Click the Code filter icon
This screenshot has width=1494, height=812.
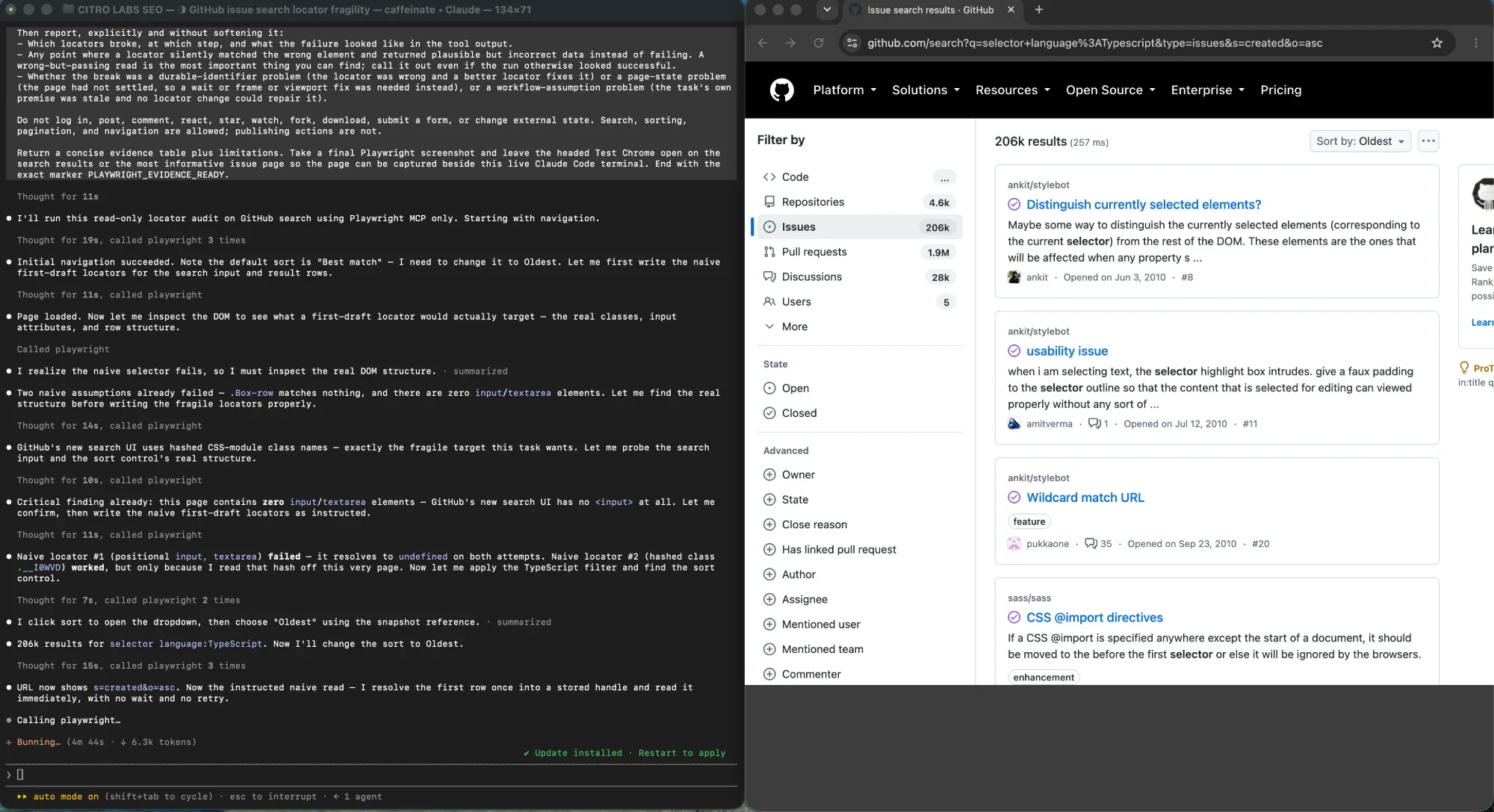[x=769, y=177]
